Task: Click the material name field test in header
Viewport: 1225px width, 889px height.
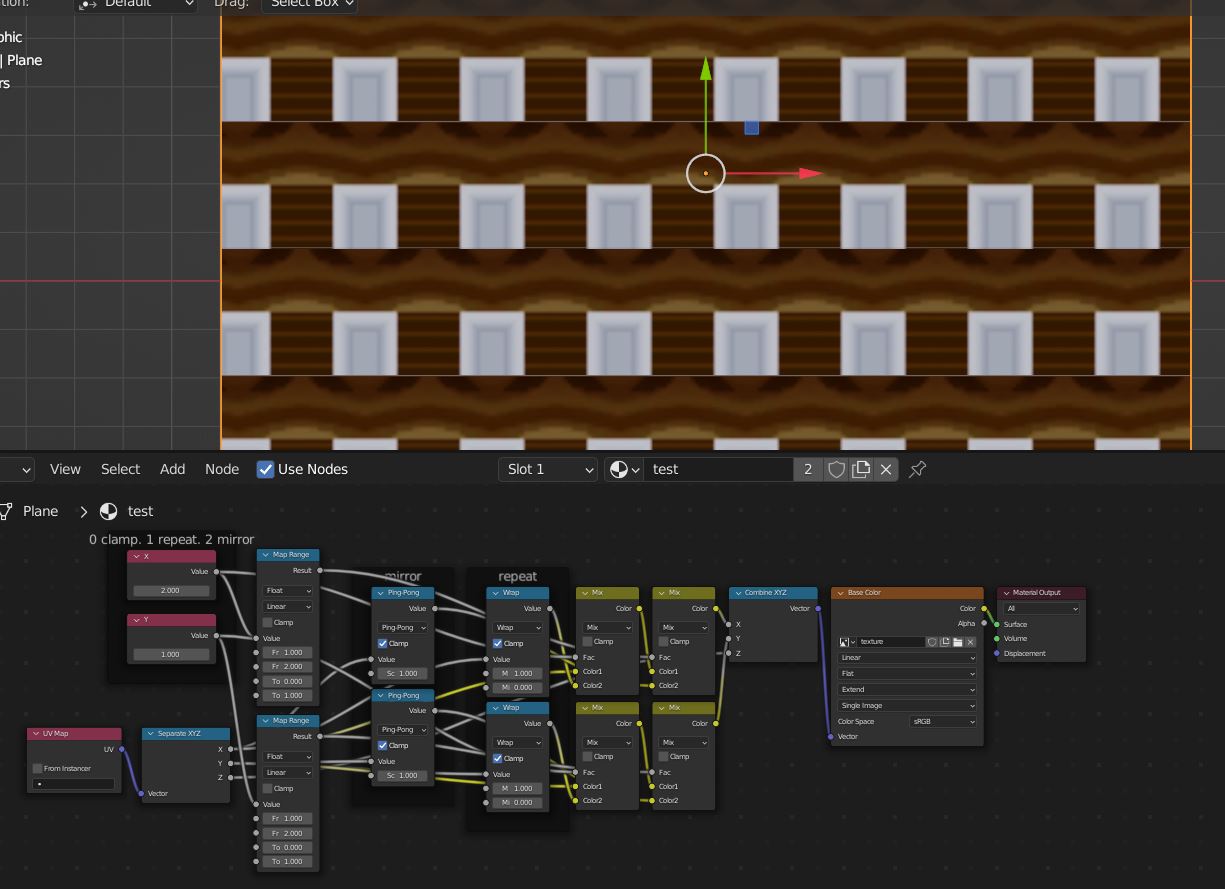Action: [719, 469]
